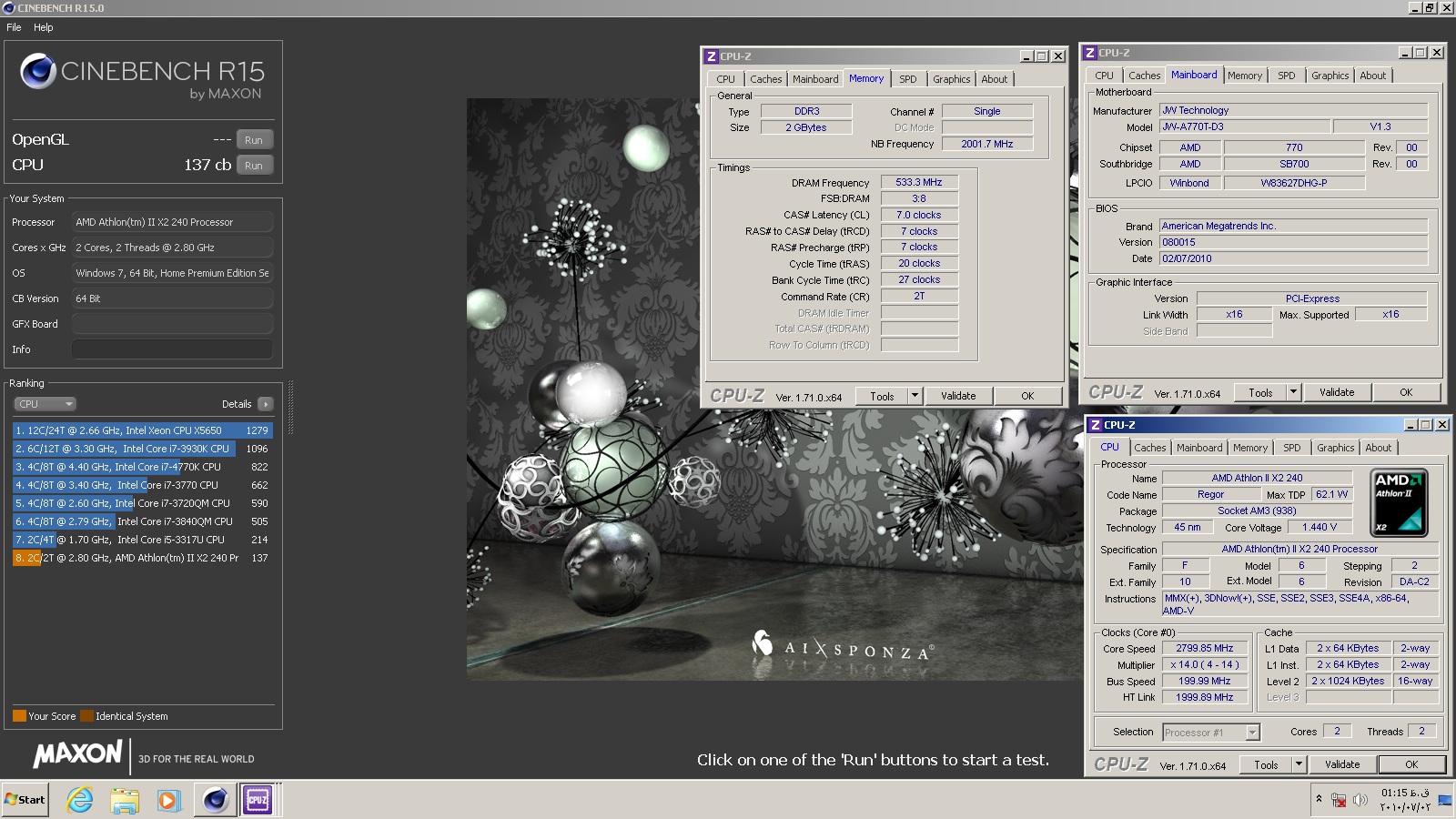The width and height of the screenshot is (1456, 819).
Task: Switch to Graphics tab in bottom CPU-Z window
Action: pos(1336,448)
